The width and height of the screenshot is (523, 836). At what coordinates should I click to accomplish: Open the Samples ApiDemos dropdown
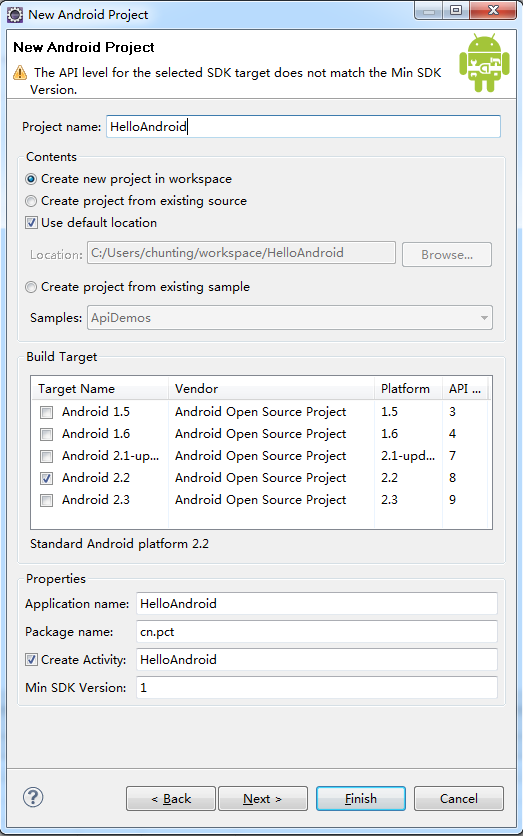pos(289,318)
